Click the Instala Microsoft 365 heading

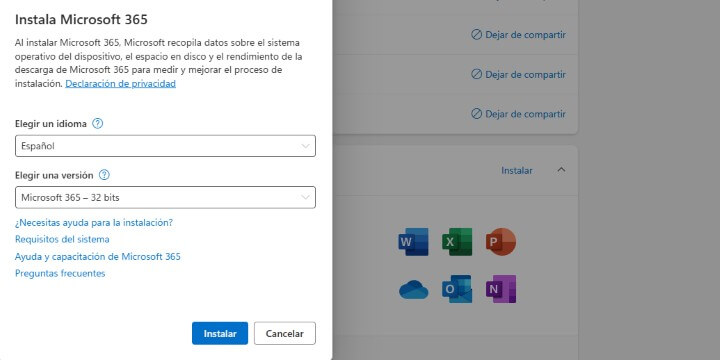[81, 19]
